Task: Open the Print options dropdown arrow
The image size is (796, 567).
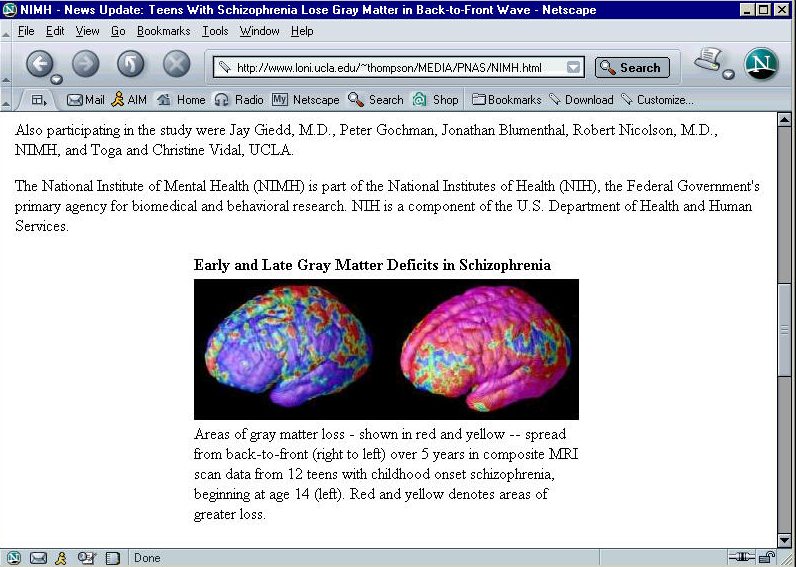Action: pyautogui.click(x=729, y=75)
